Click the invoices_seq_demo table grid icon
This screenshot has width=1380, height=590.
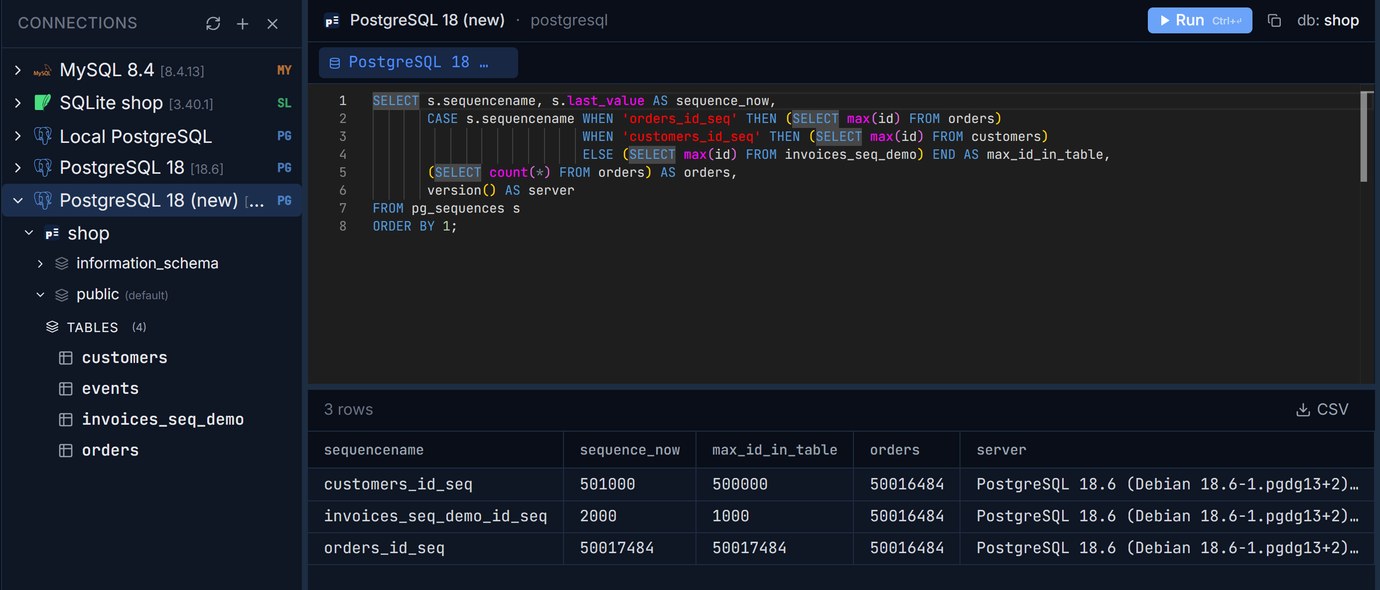66,420
